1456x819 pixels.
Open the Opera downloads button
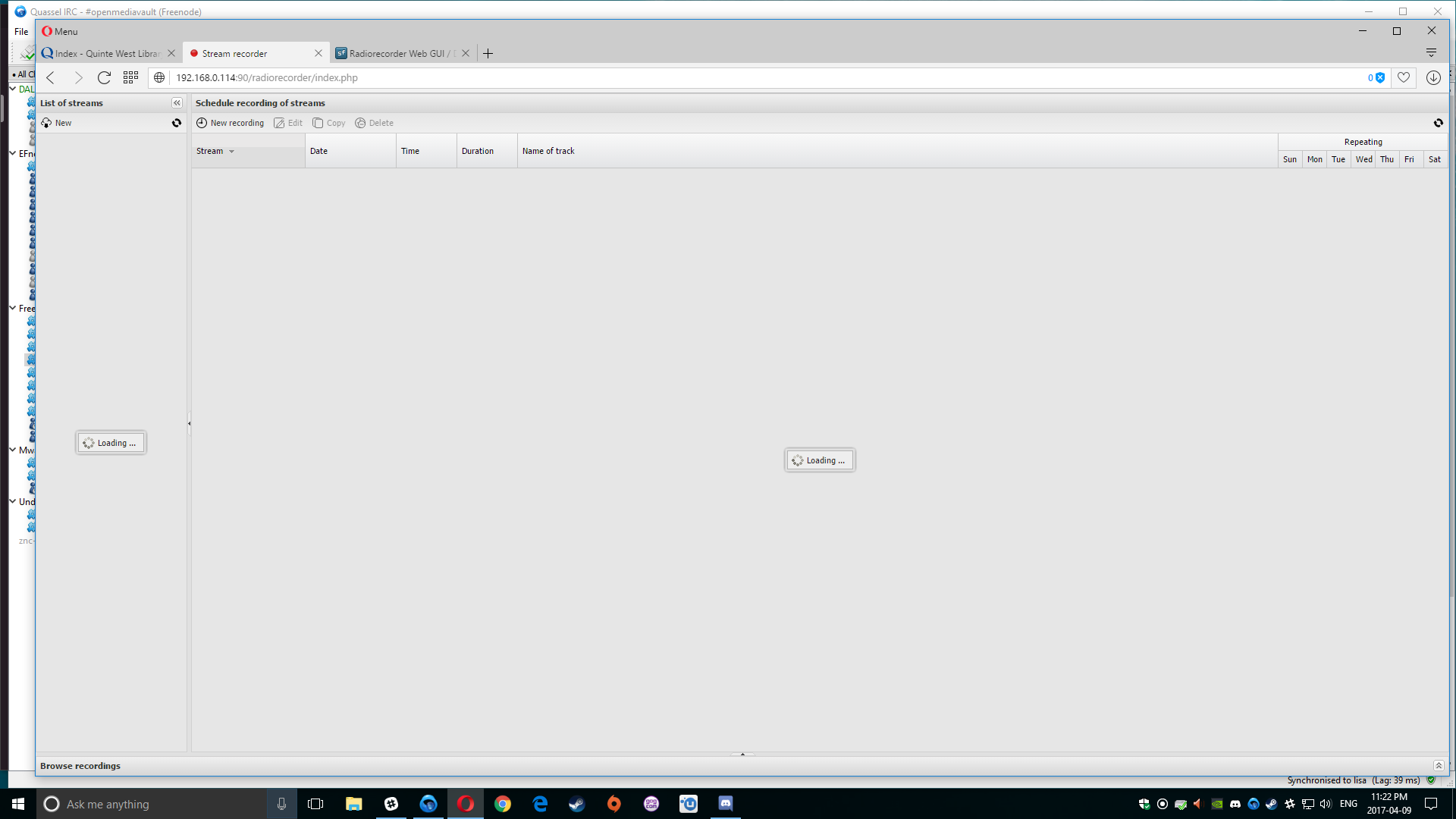point(1433,77)
